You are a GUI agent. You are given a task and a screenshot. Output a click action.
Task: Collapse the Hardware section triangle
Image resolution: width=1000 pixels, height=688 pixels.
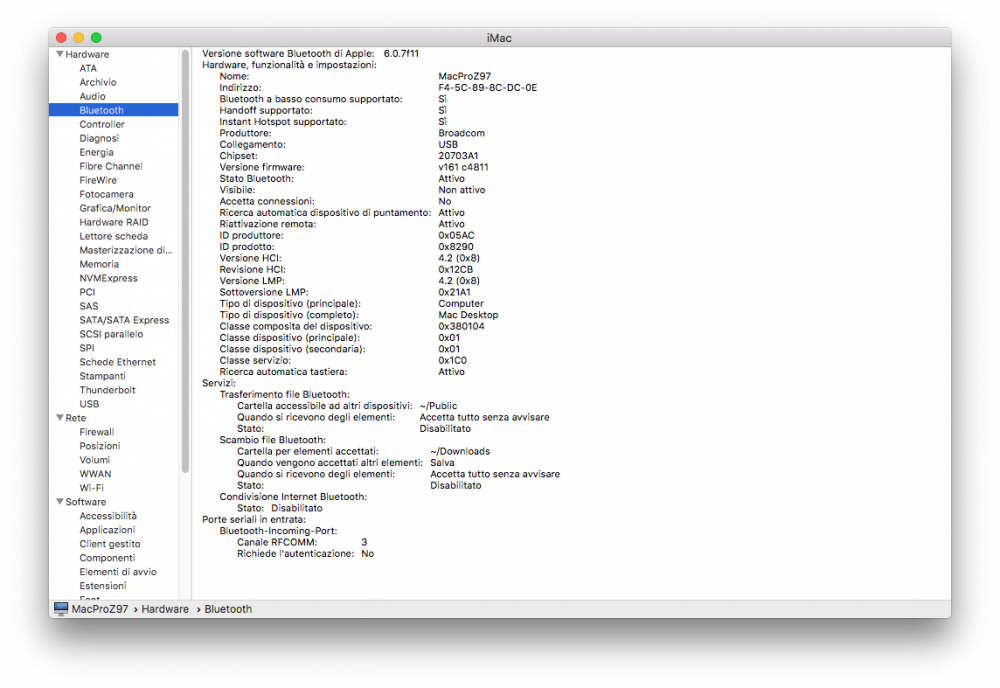[x=60, y=54]
